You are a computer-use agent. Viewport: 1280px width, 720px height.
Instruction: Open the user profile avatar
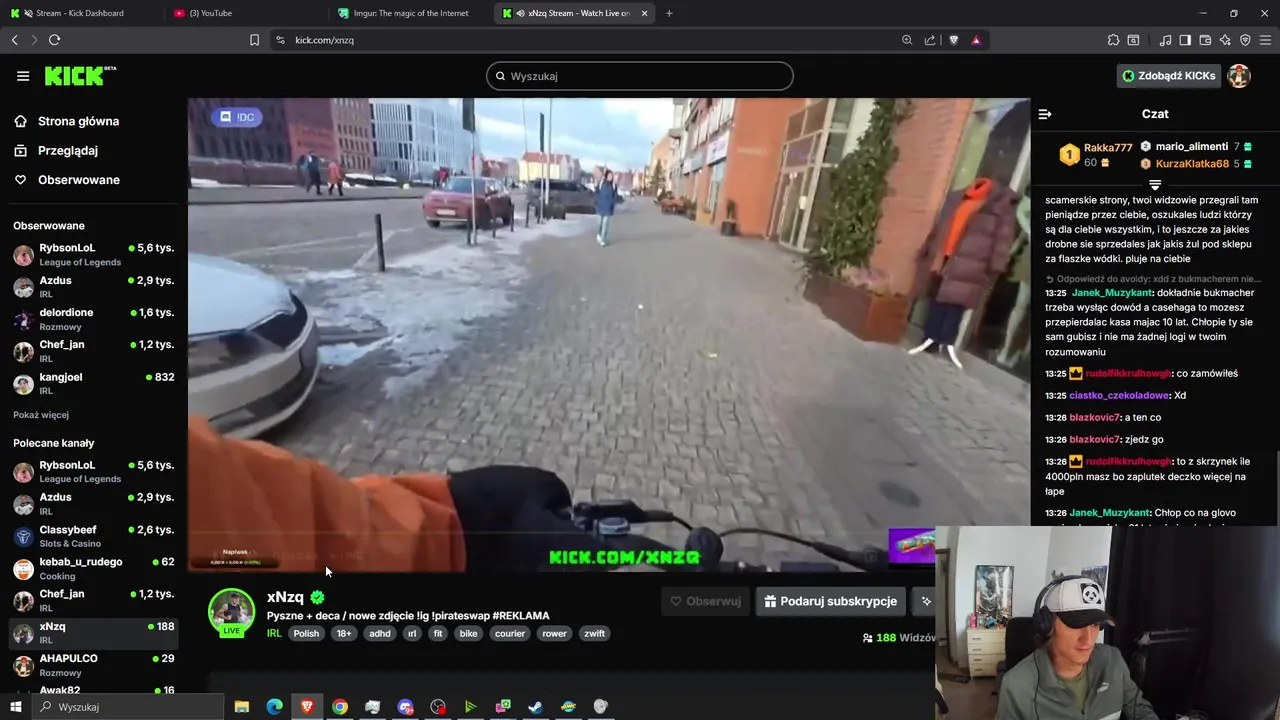tap(1239, 76)
